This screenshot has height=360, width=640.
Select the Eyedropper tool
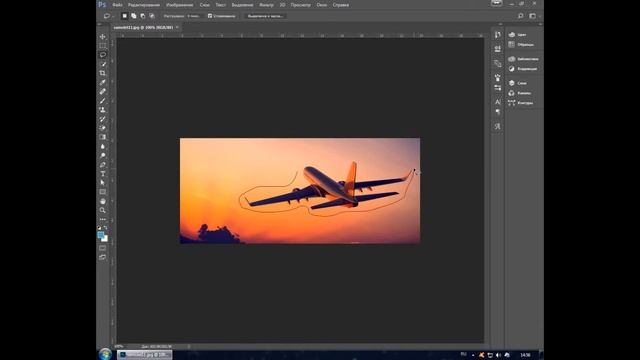[x=102, y=82]
